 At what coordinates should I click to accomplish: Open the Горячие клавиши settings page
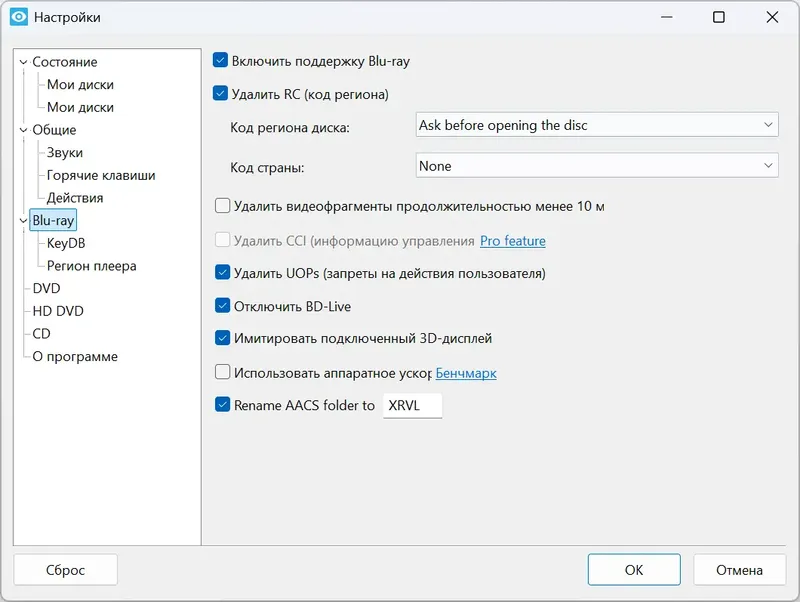(x=101, y=175)
